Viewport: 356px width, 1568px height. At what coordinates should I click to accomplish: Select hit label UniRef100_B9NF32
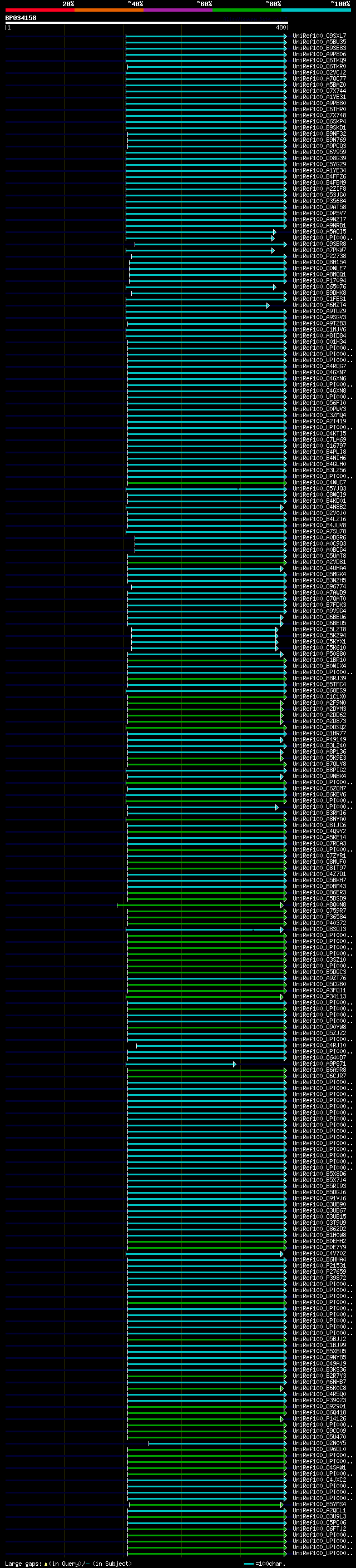coord(319,134)
